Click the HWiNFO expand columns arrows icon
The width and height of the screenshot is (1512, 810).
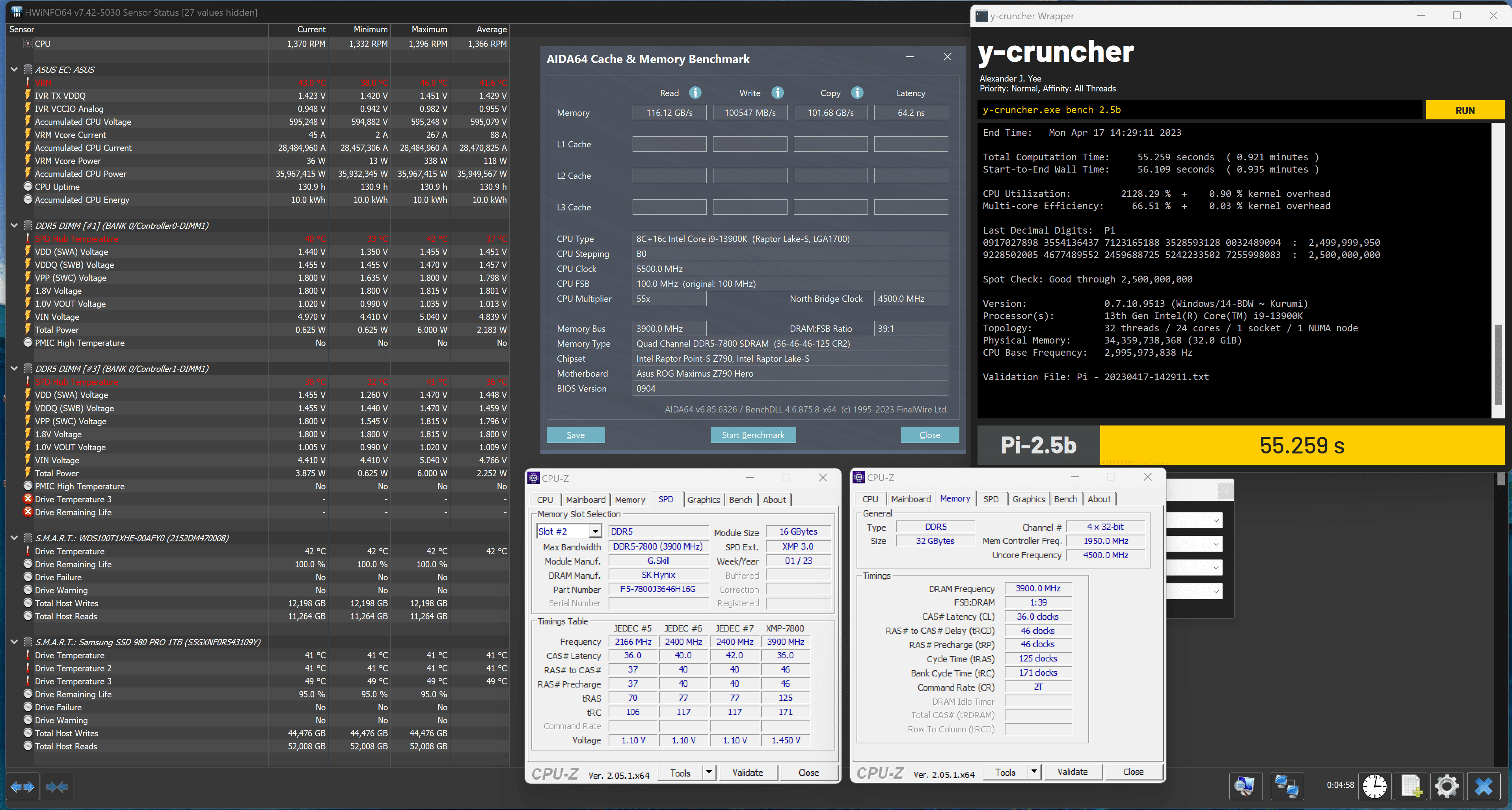tap(22, 786)
